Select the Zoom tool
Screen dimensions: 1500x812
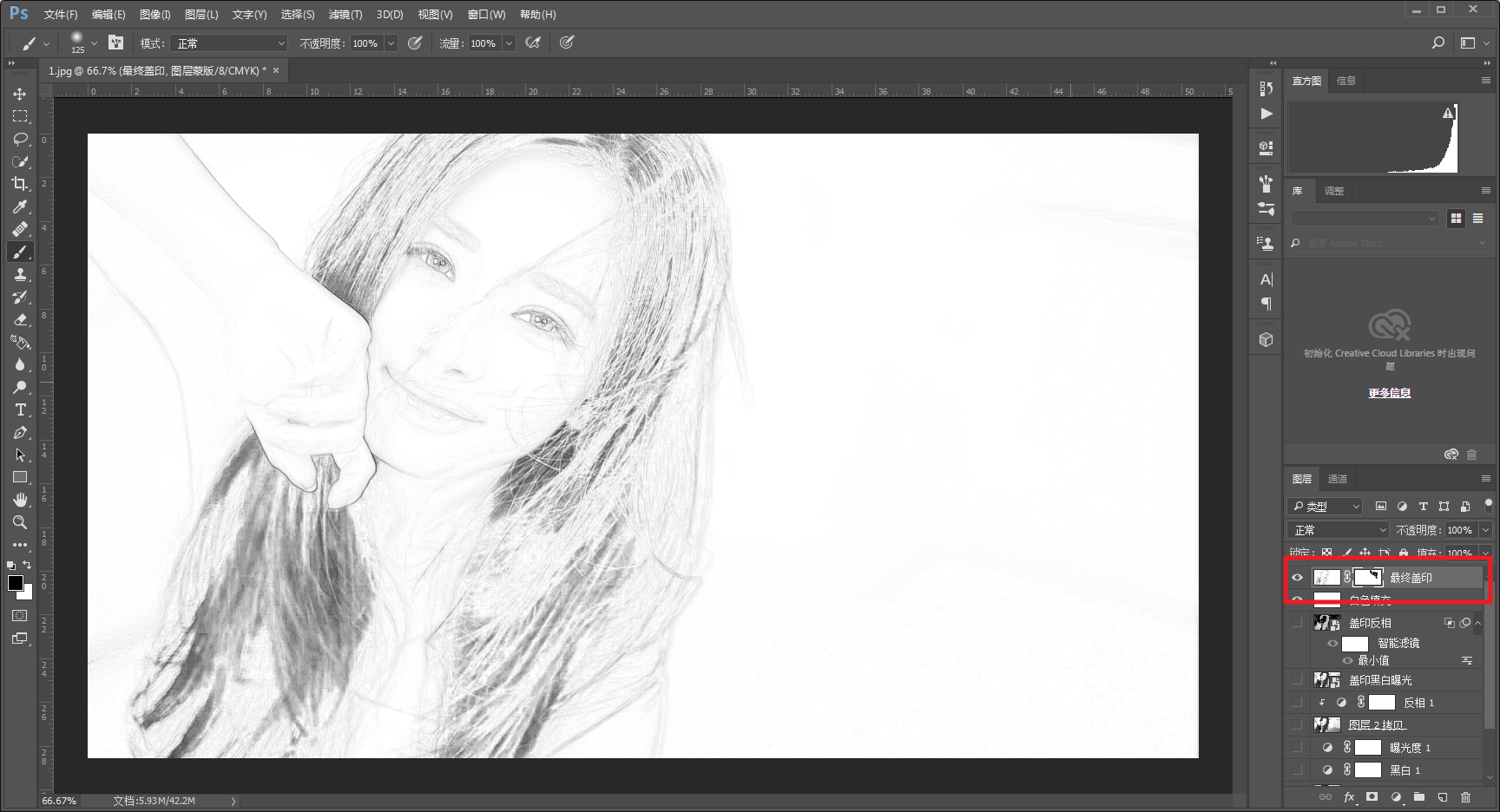20,522
